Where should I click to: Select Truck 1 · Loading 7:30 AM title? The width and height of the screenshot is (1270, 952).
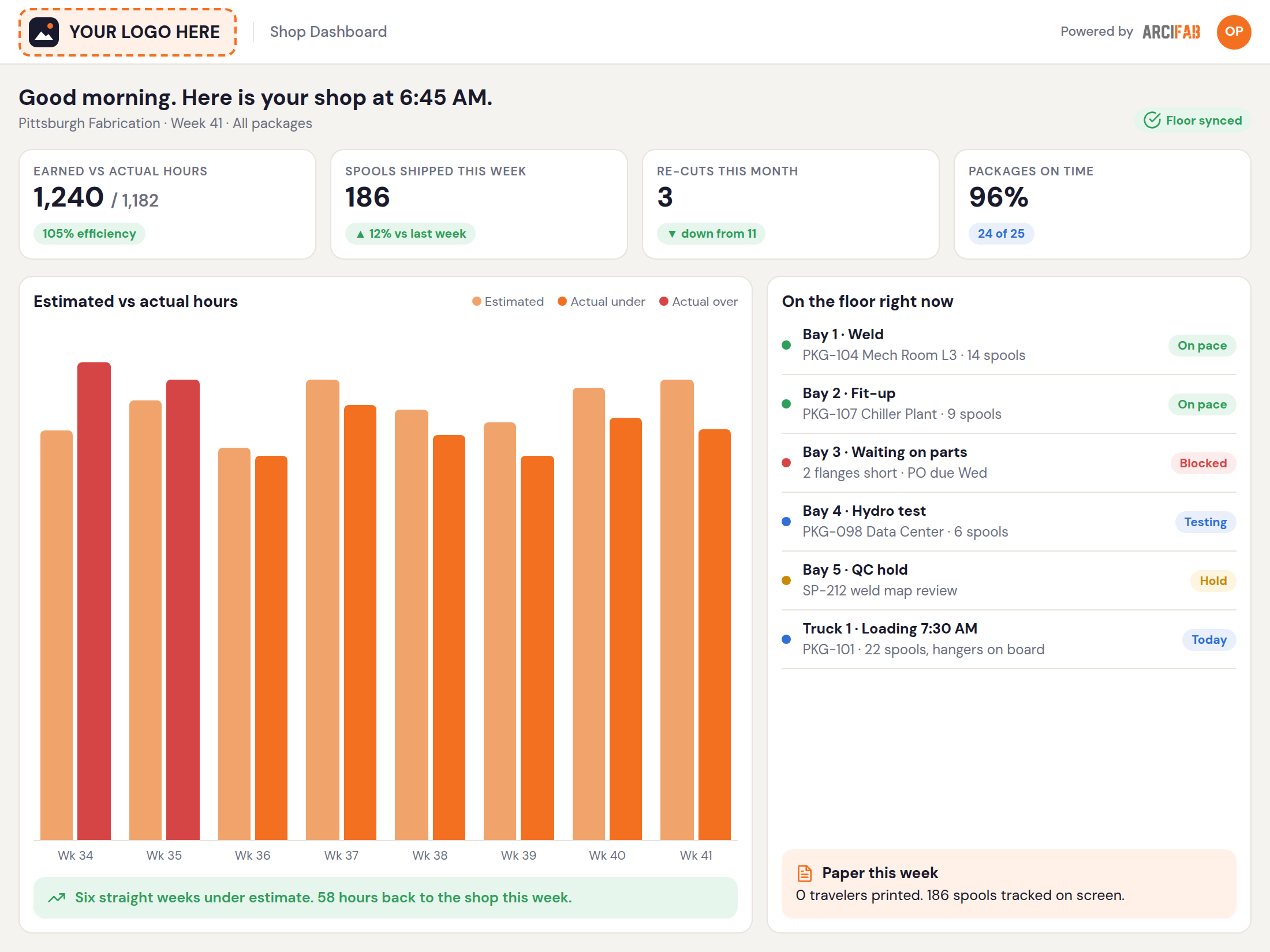click(890, 629)
